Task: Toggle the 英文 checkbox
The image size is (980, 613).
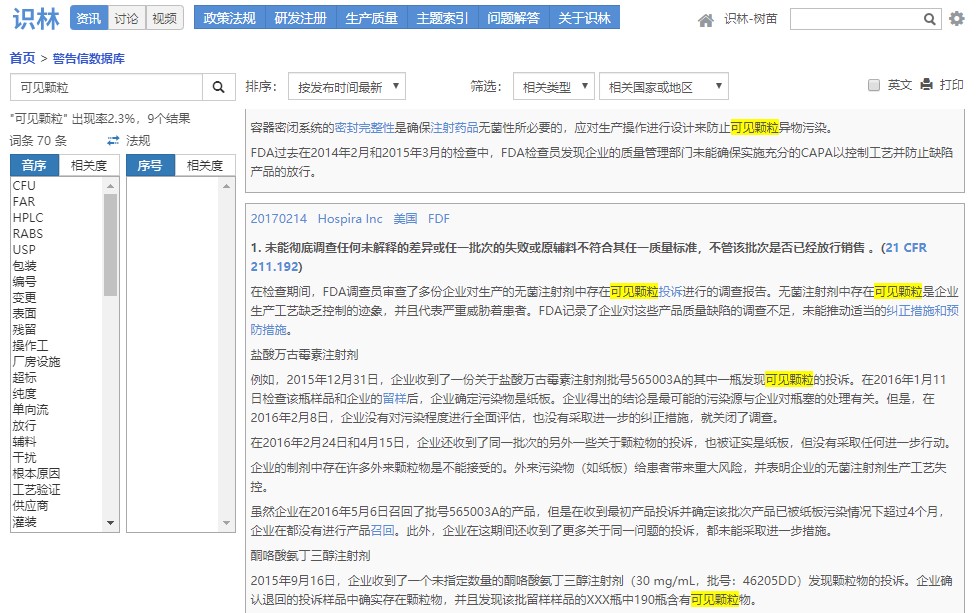Action: click(874, 85)
